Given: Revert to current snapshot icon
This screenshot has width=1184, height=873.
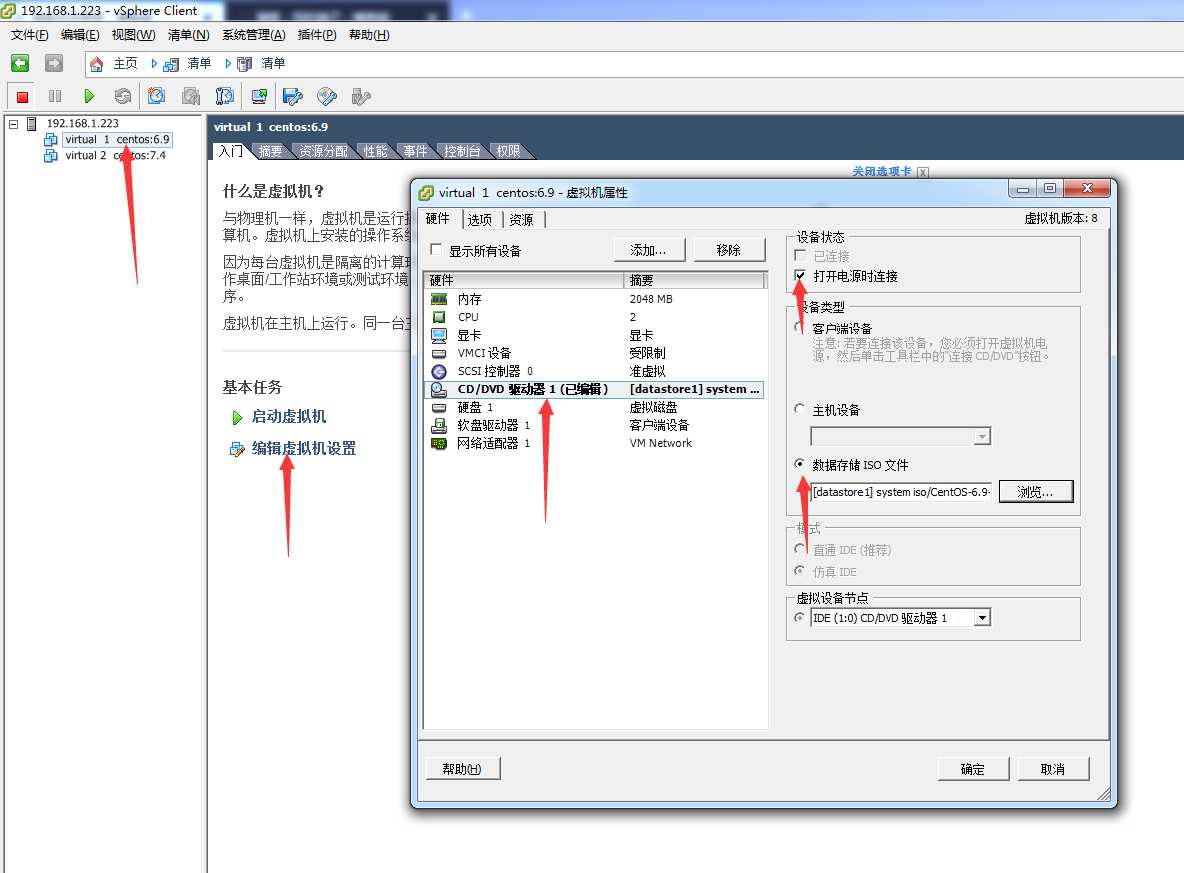Looking at the screenshot, I should pos(191,97).
